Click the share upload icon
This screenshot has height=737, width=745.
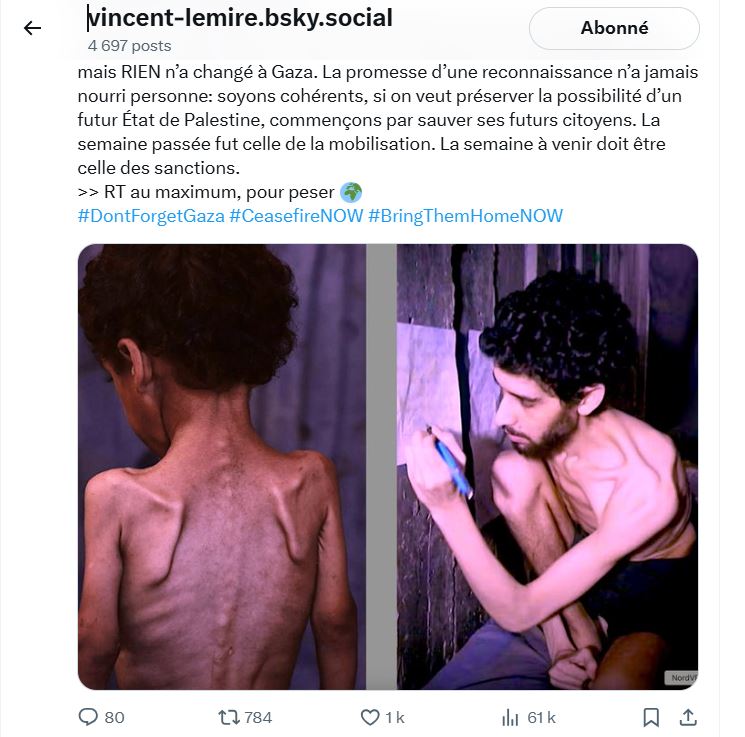[688, 717]
